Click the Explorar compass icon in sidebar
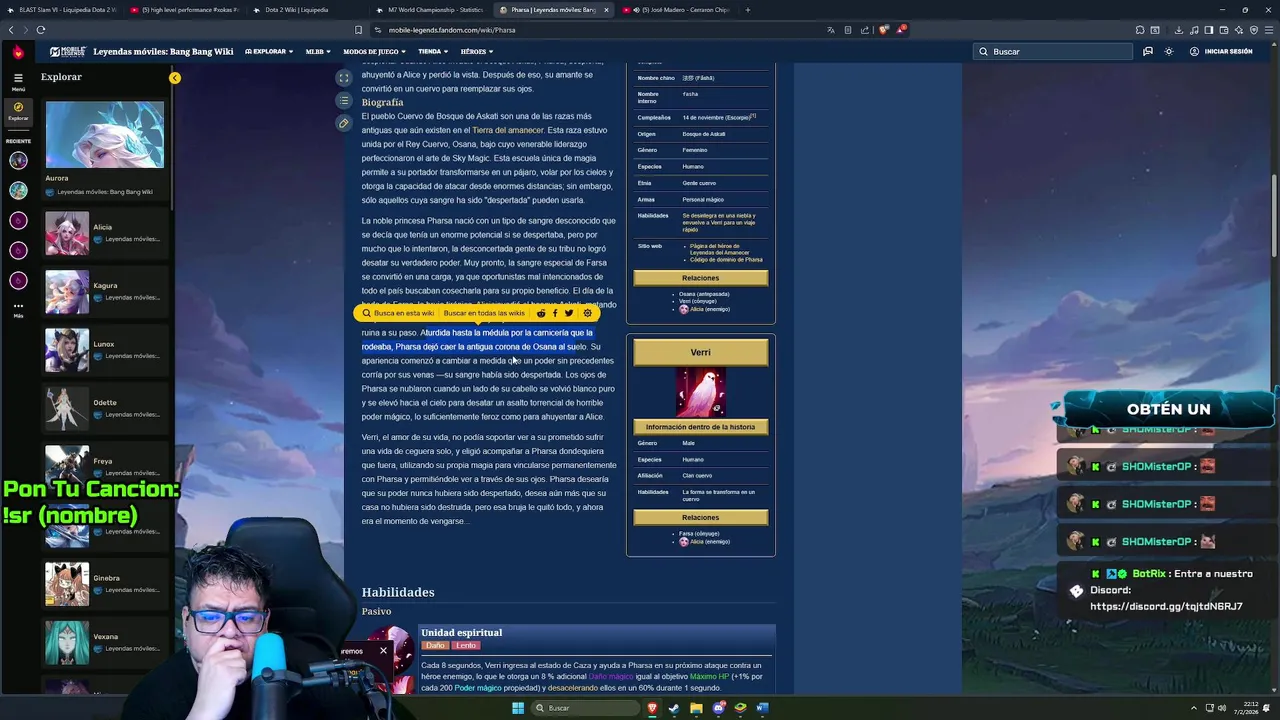Viewport: 1280px width, 720px height. [x=18, y=108]
